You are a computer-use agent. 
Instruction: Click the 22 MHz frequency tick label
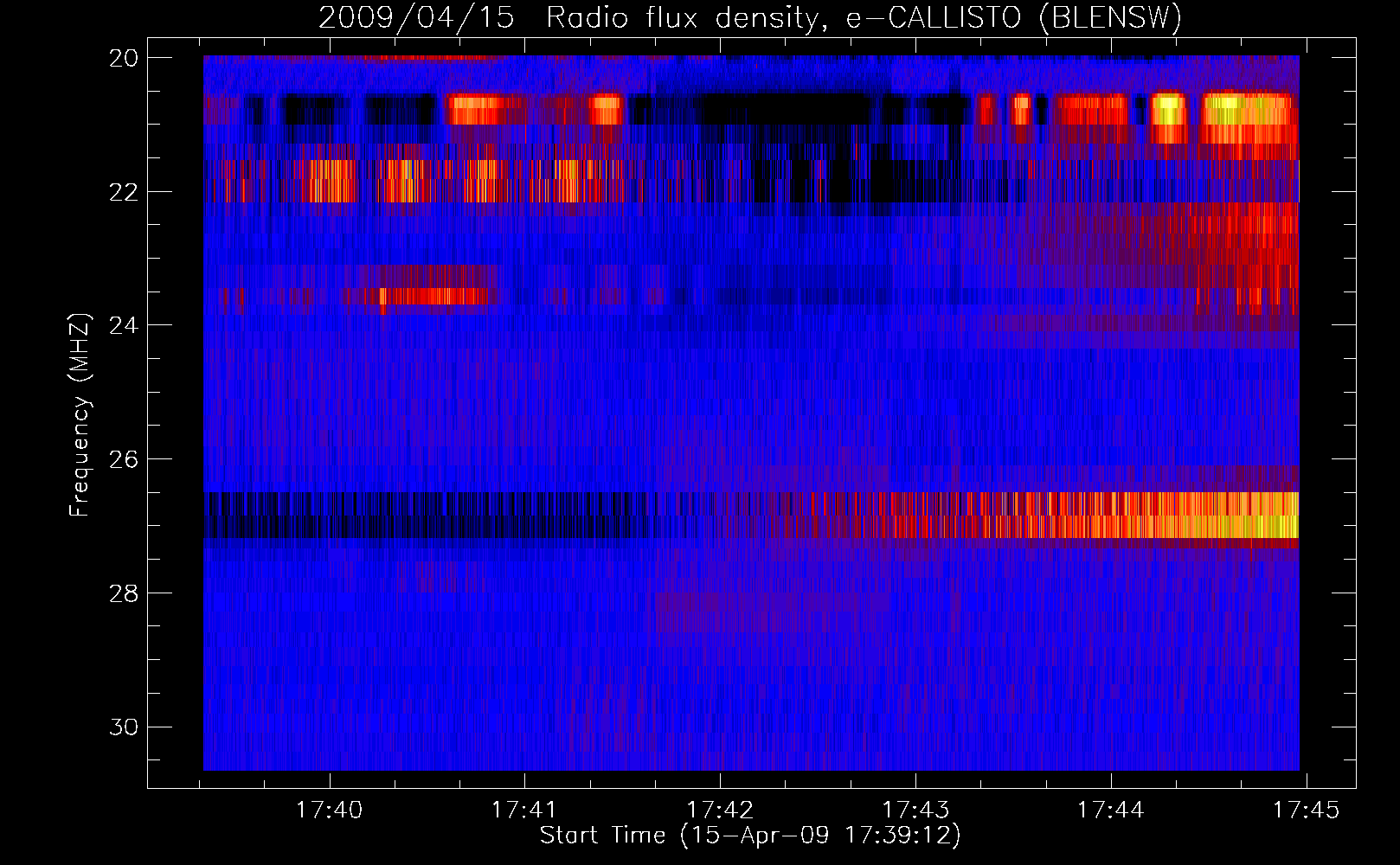(x=124, y=191)
